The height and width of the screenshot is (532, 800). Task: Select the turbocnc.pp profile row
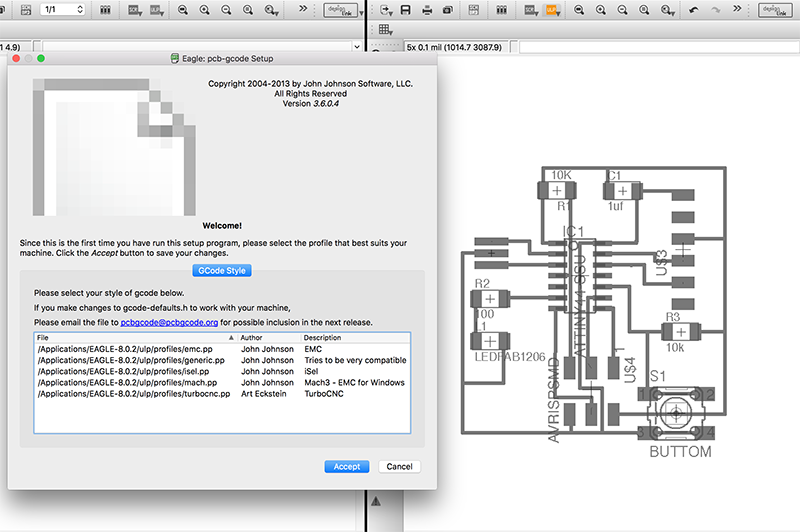[222, 394]
